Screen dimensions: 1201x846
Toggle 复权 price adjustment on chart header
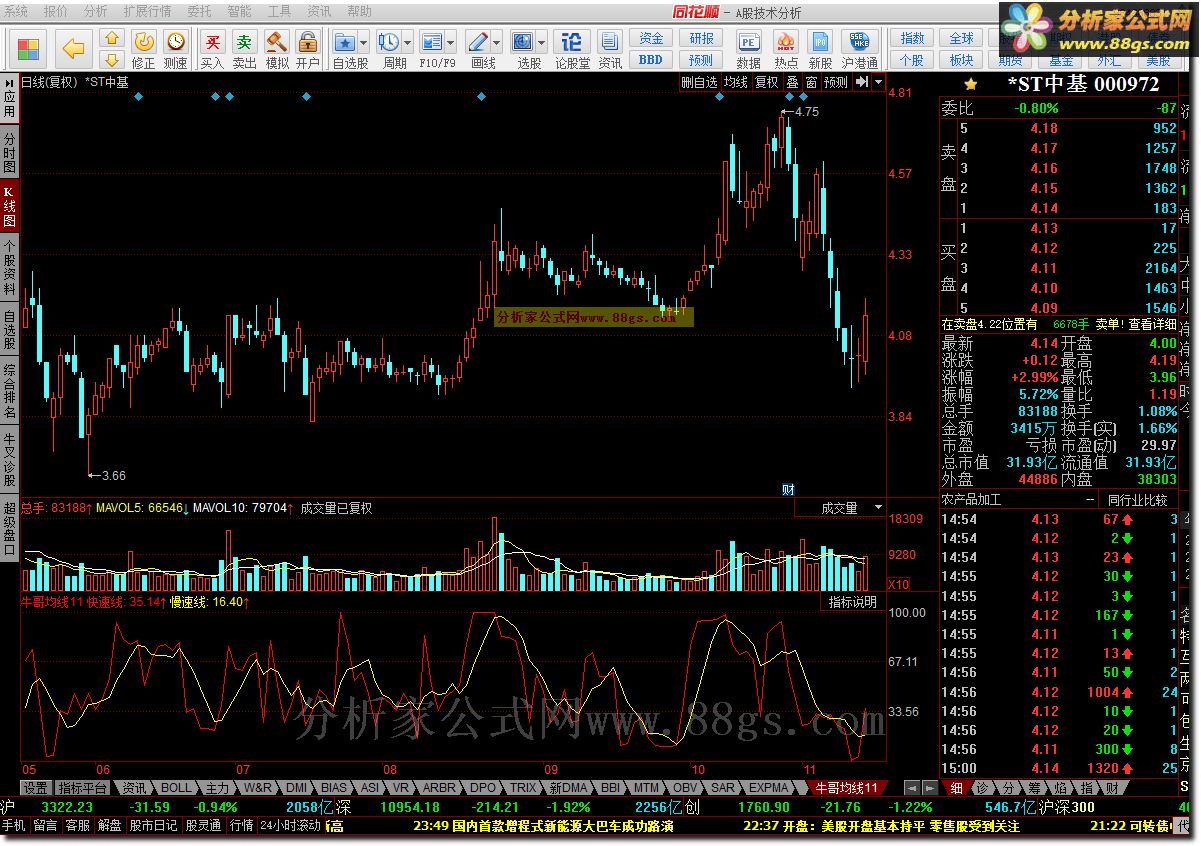tap(766, 82)
